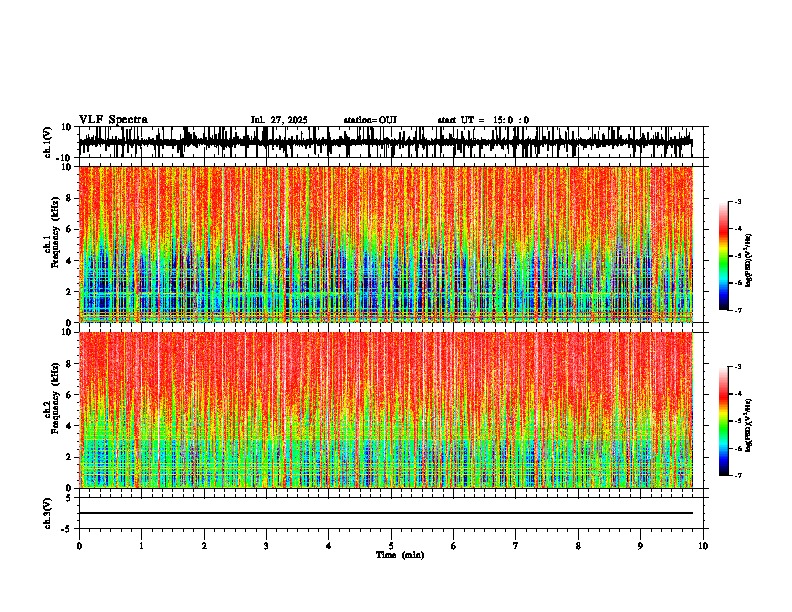Click time axis tick label "8"
This screenshot has height=612, width=792.
tap(578, 546)
